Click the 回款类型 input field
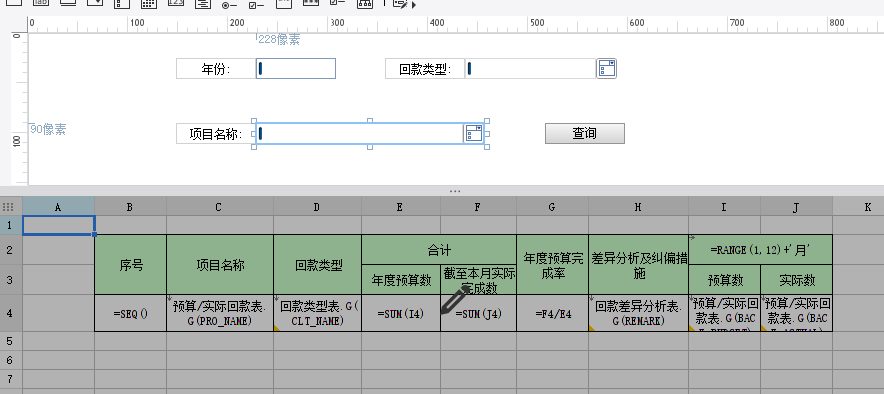884x394 pixels. coord(531,69)
